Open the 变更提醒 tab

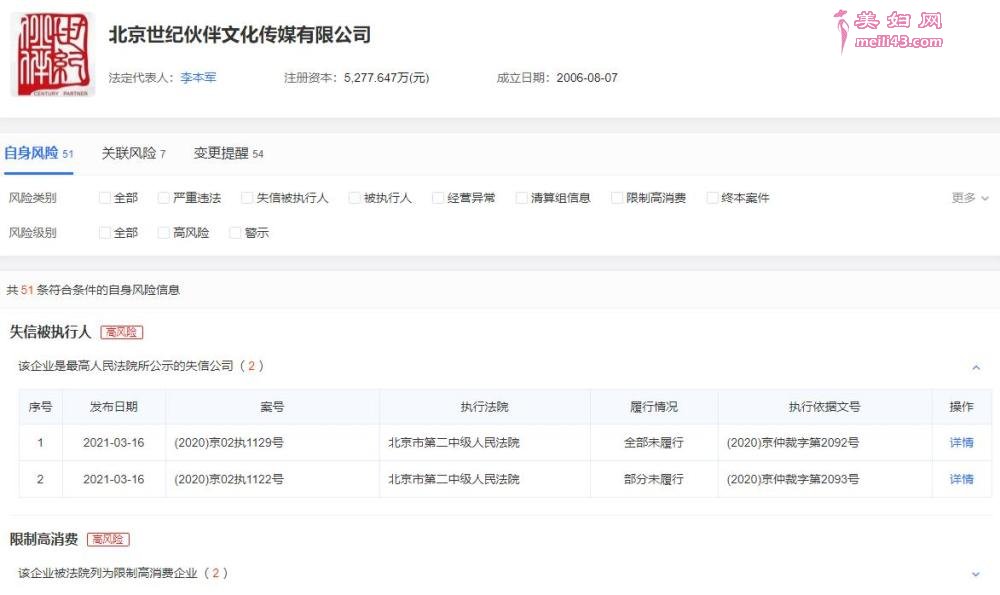tap(228, 153)
